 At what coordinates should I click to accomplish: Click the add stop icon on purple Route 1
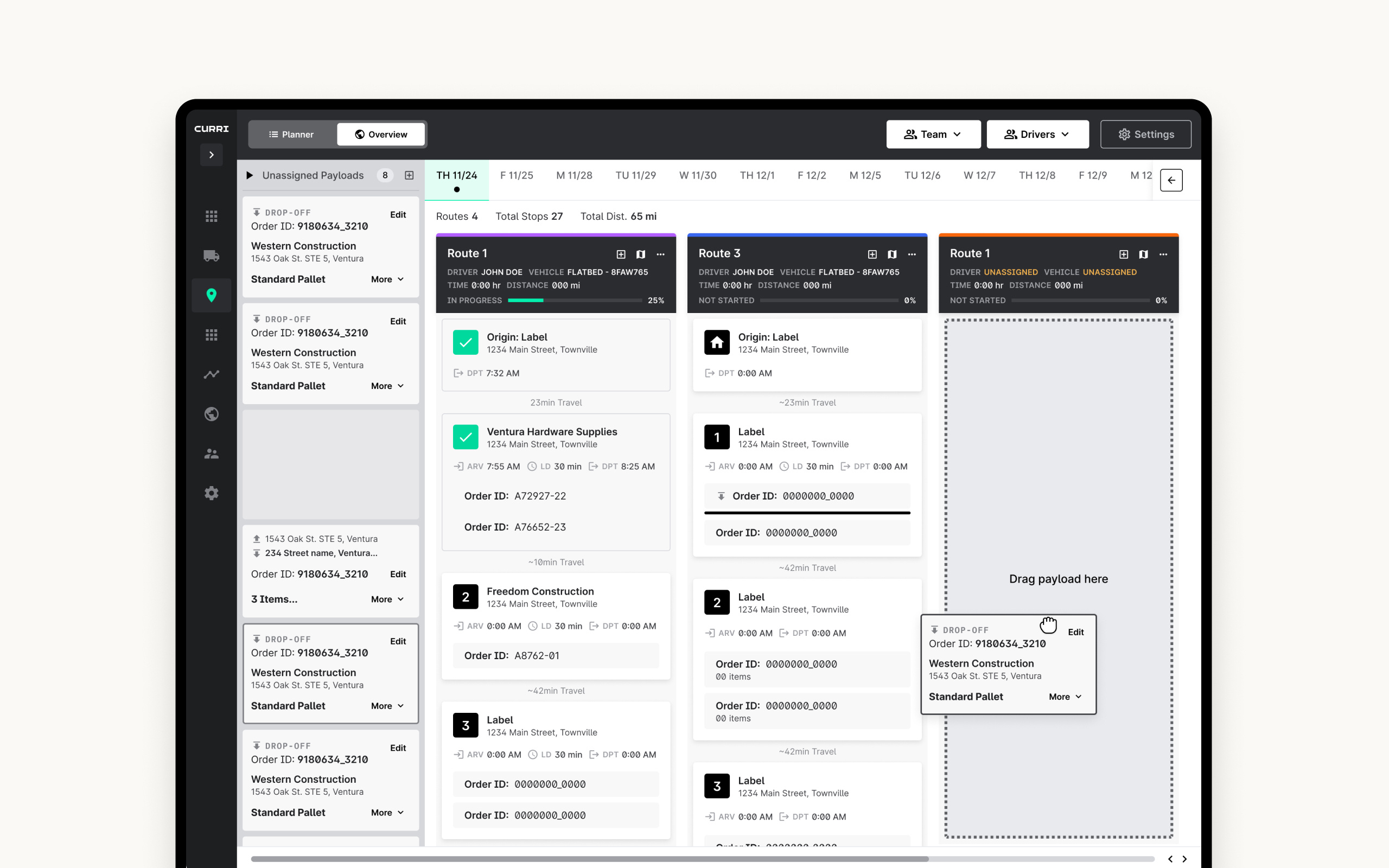tap(622, 254)
